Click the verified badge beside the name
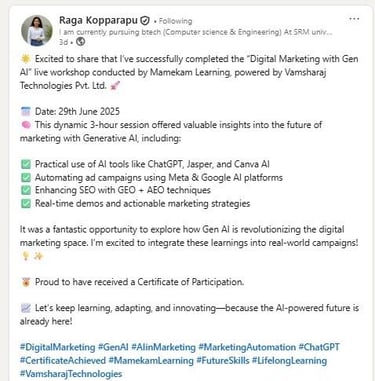Screen dimensions: 375x381 pos(145,21)
